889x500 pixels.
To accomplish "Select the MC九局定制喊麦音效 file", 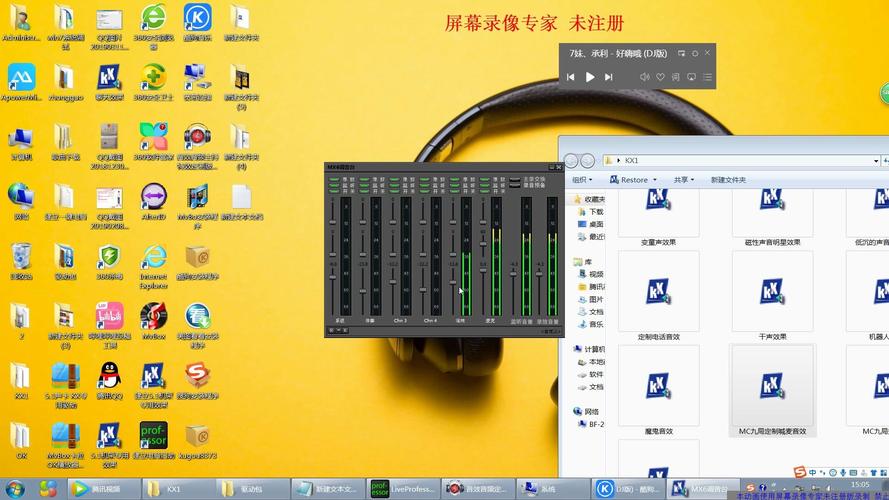I will point(772,392).
